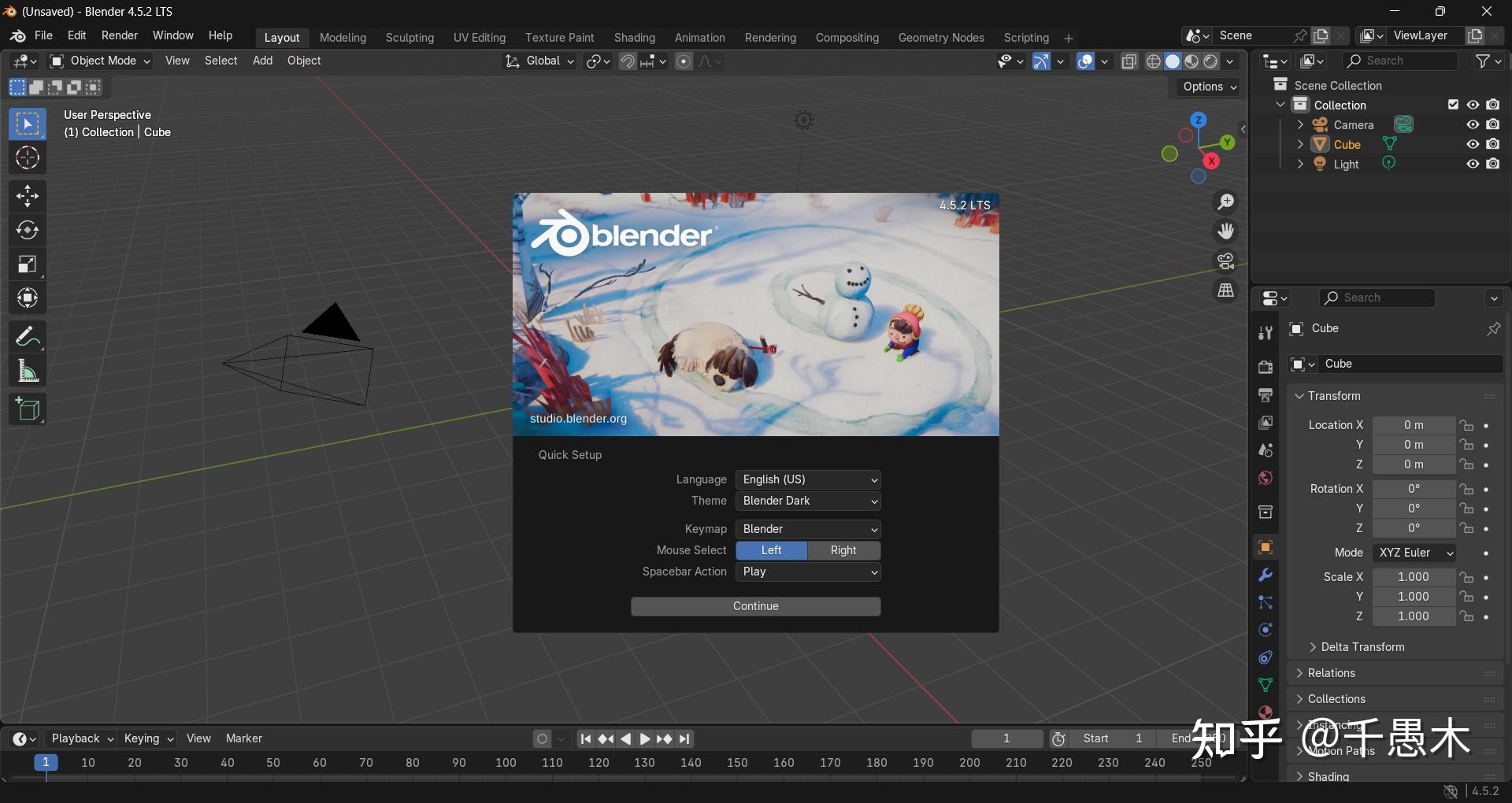
Task: Open the Render menu
Action: (120, 35)
